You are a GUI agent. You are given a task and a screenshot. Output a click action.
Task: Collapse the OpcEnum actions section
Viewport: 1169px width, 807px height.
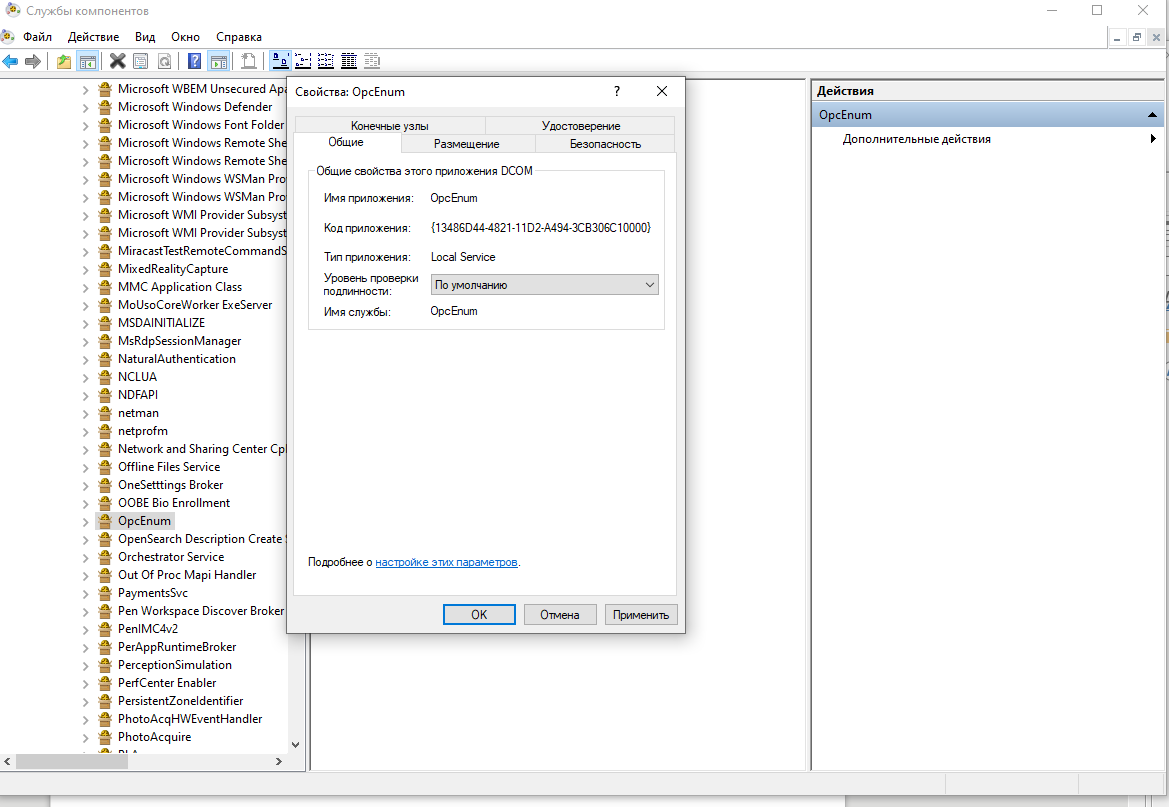1152,115
